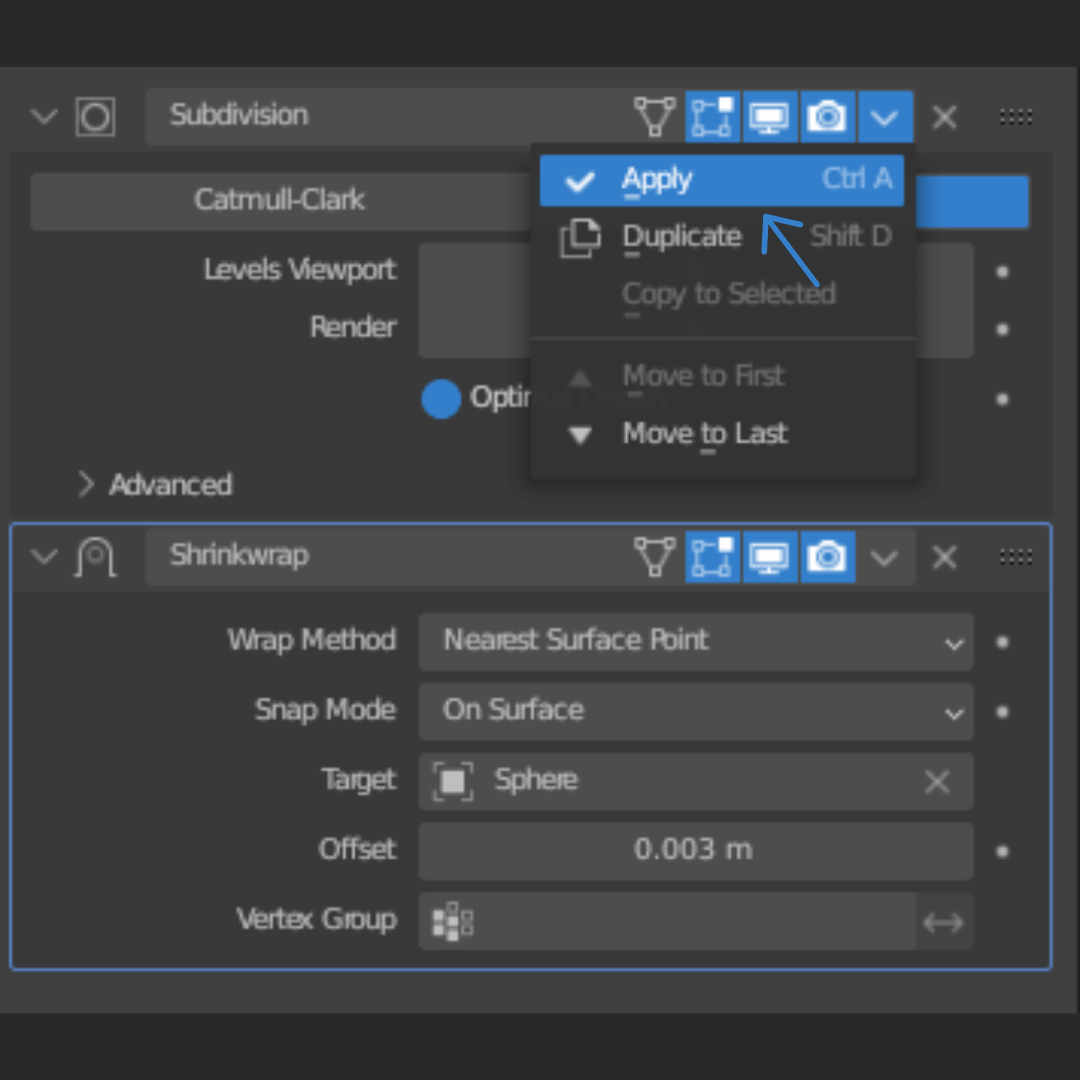The image size is (1080, 1080).
Task: Remove the Subdivision modifier with X
Action: 944,117
